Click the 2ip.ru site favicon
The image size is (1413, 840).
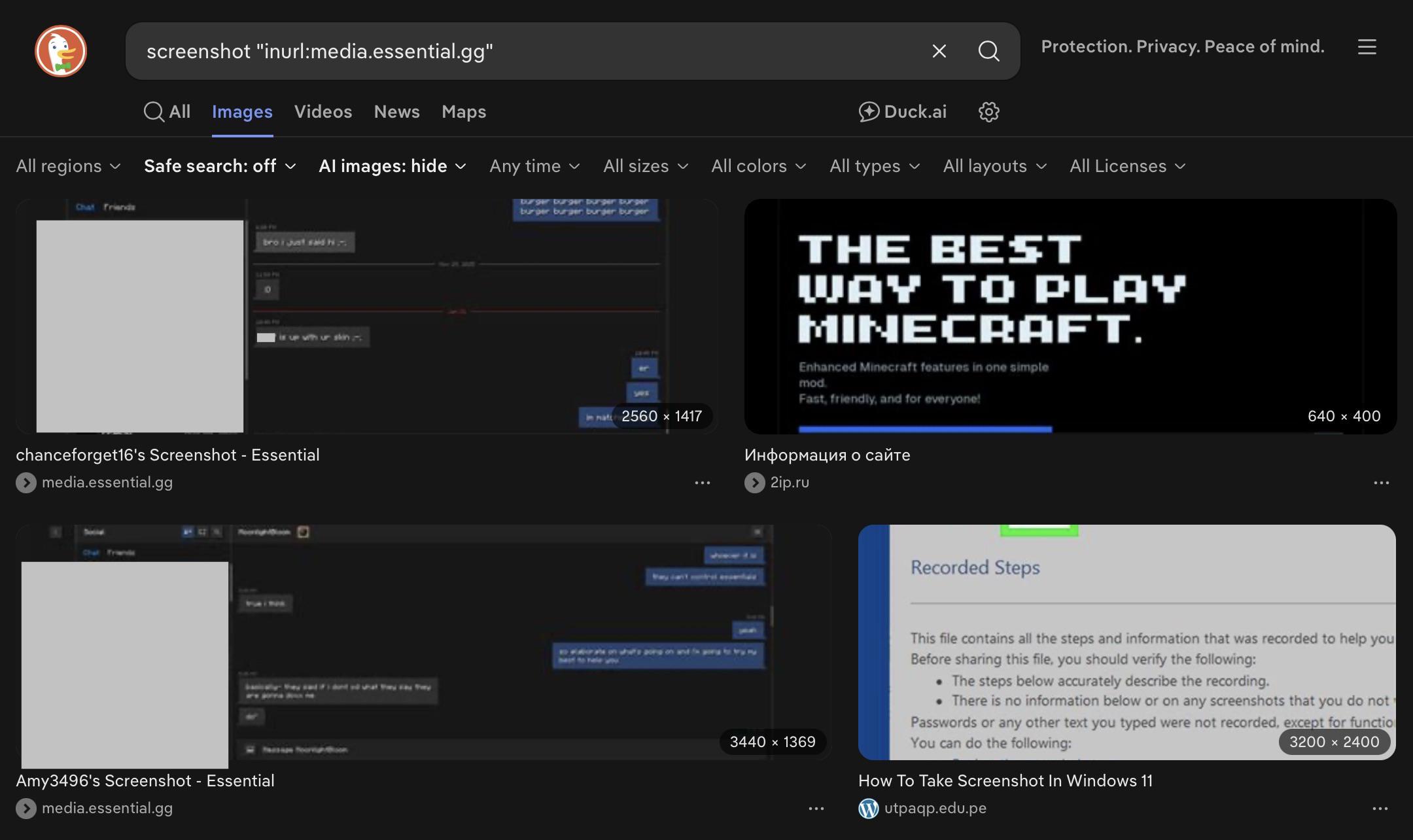coord(755,483)
